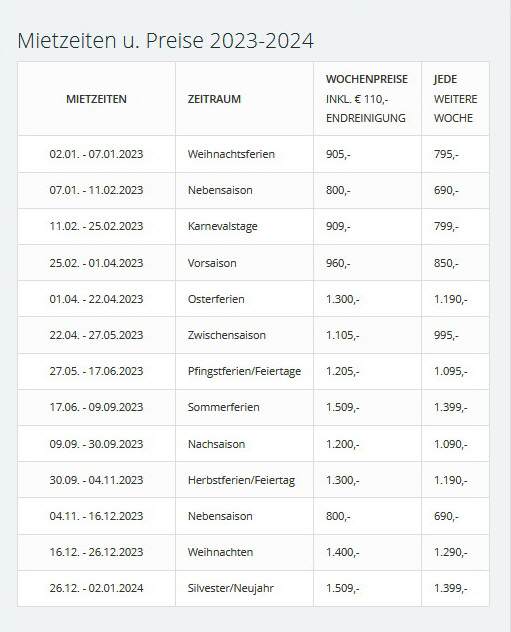Select date range 22.04. - 27.05.2023
Image resolution: width=511 pixels, height=632 pixels.
[96, 335]
